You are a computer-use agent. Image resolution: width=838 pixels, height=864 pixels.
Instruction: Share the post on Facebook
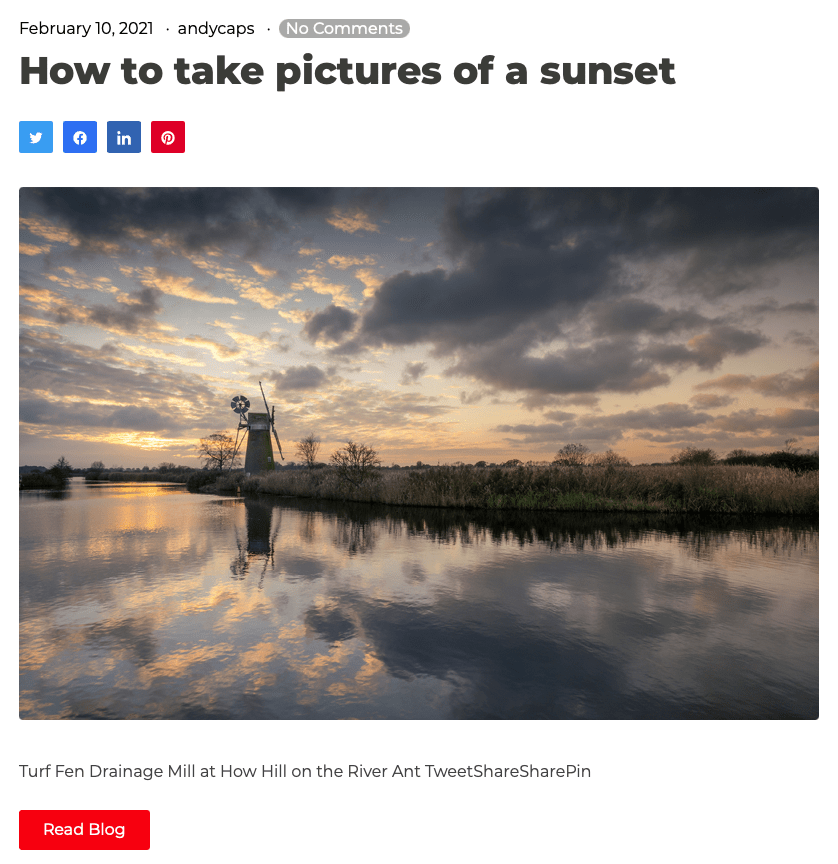80,137
